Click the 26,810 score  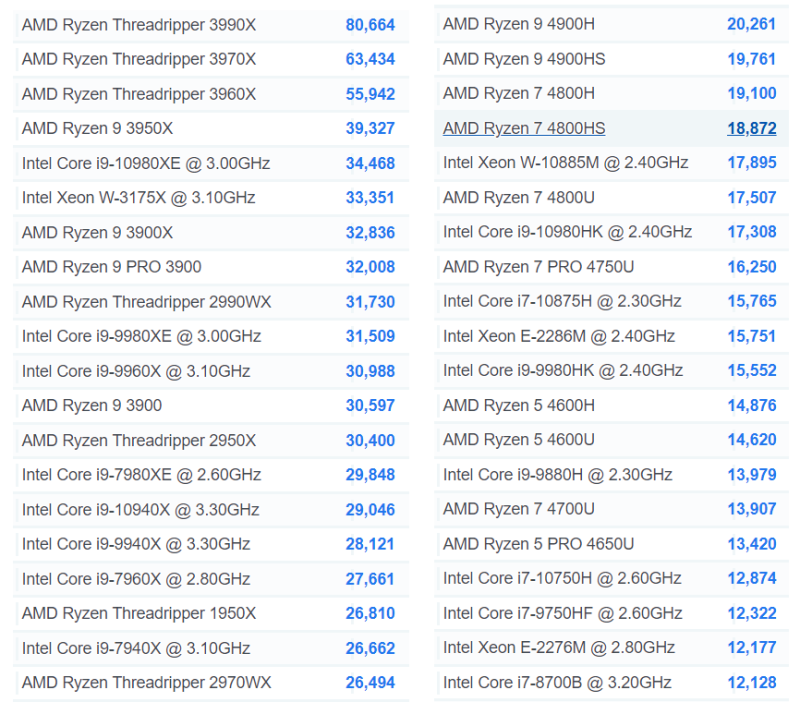370,613
